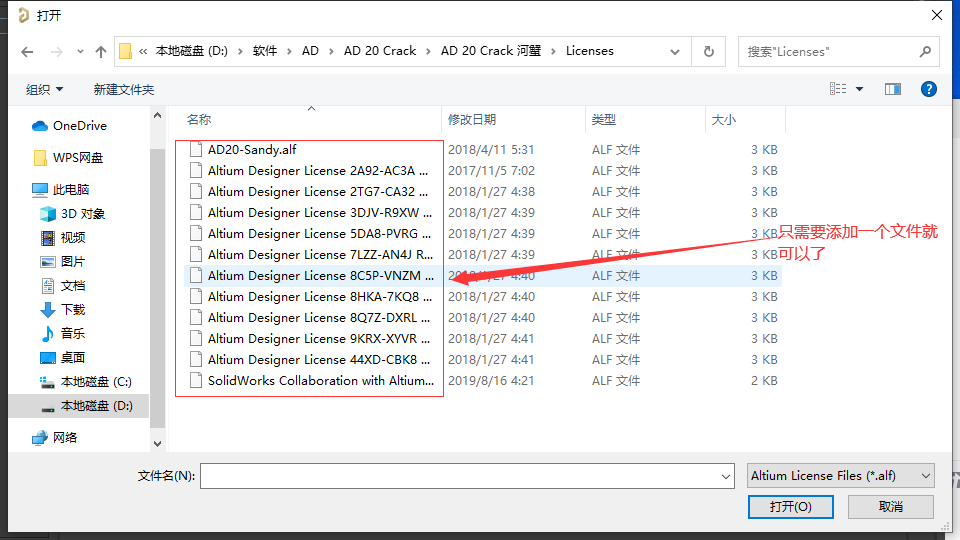Expand the address bar history dropdown
The width and height of the screenshot is (960, 540).
coord(675,51)
